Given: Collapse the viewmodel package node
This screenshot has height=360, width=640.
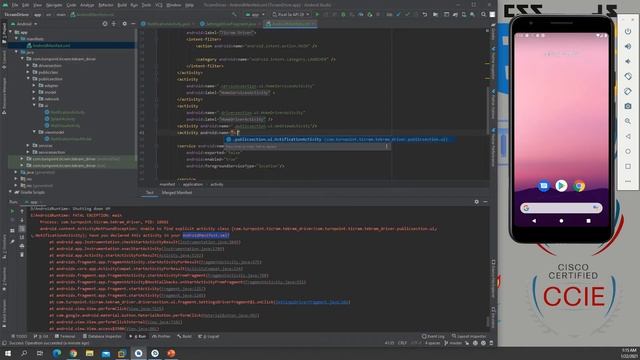Looking at the screenshot, I should point(34,132).
